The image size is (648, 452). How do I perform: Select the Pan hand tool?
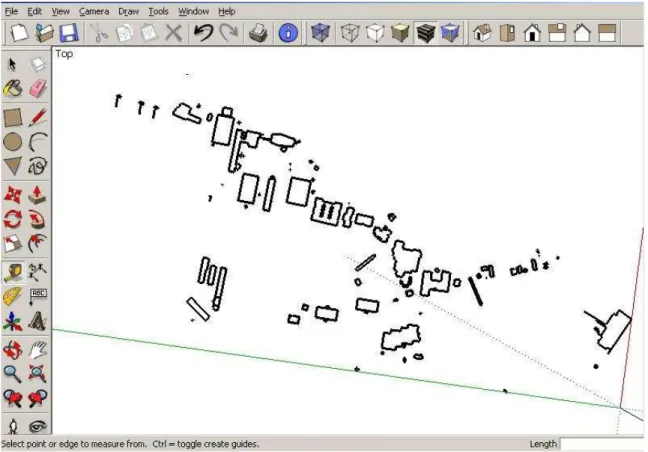[38, 350]
